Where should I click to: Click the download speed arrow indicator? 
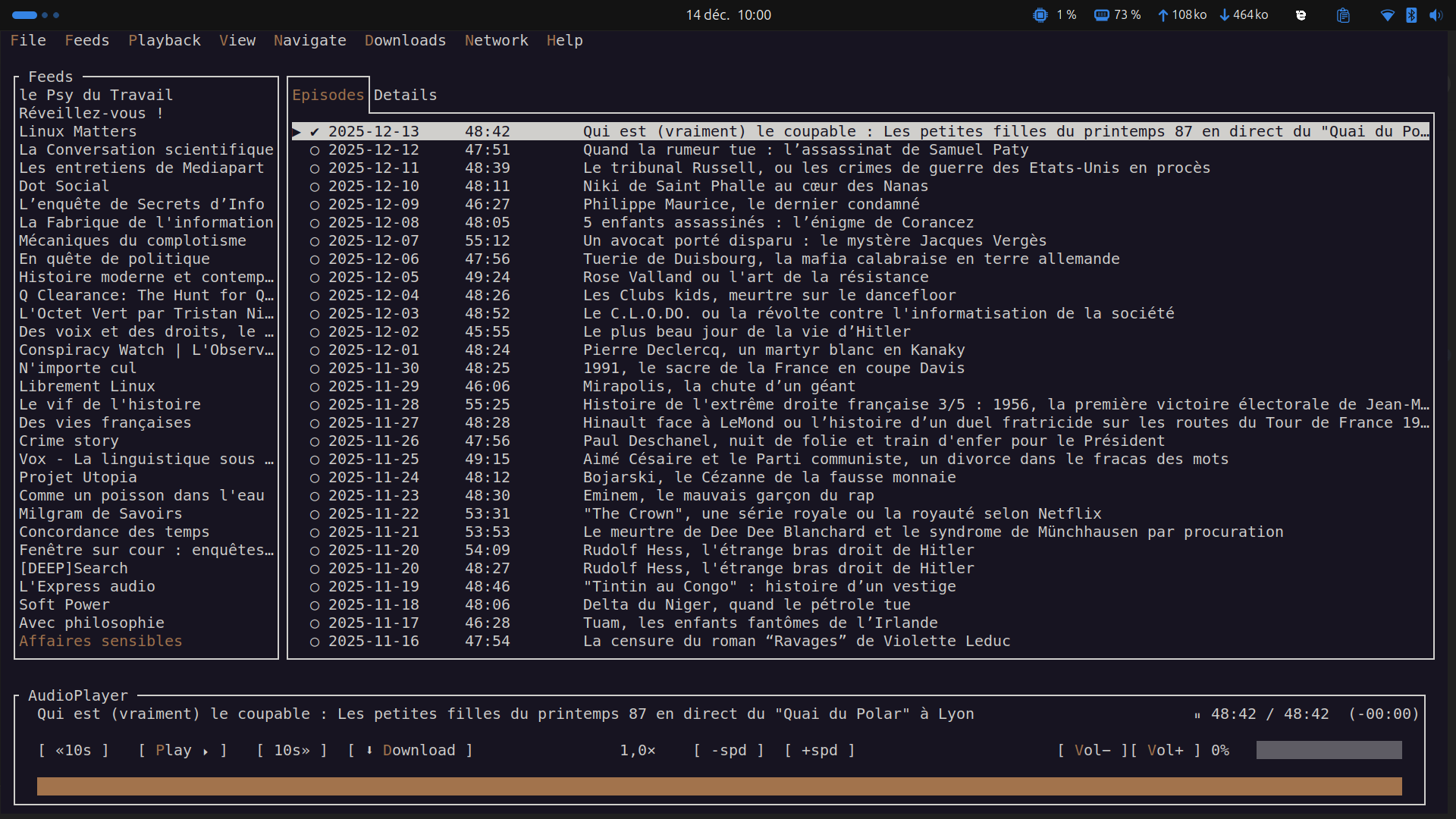[1224, 15]
